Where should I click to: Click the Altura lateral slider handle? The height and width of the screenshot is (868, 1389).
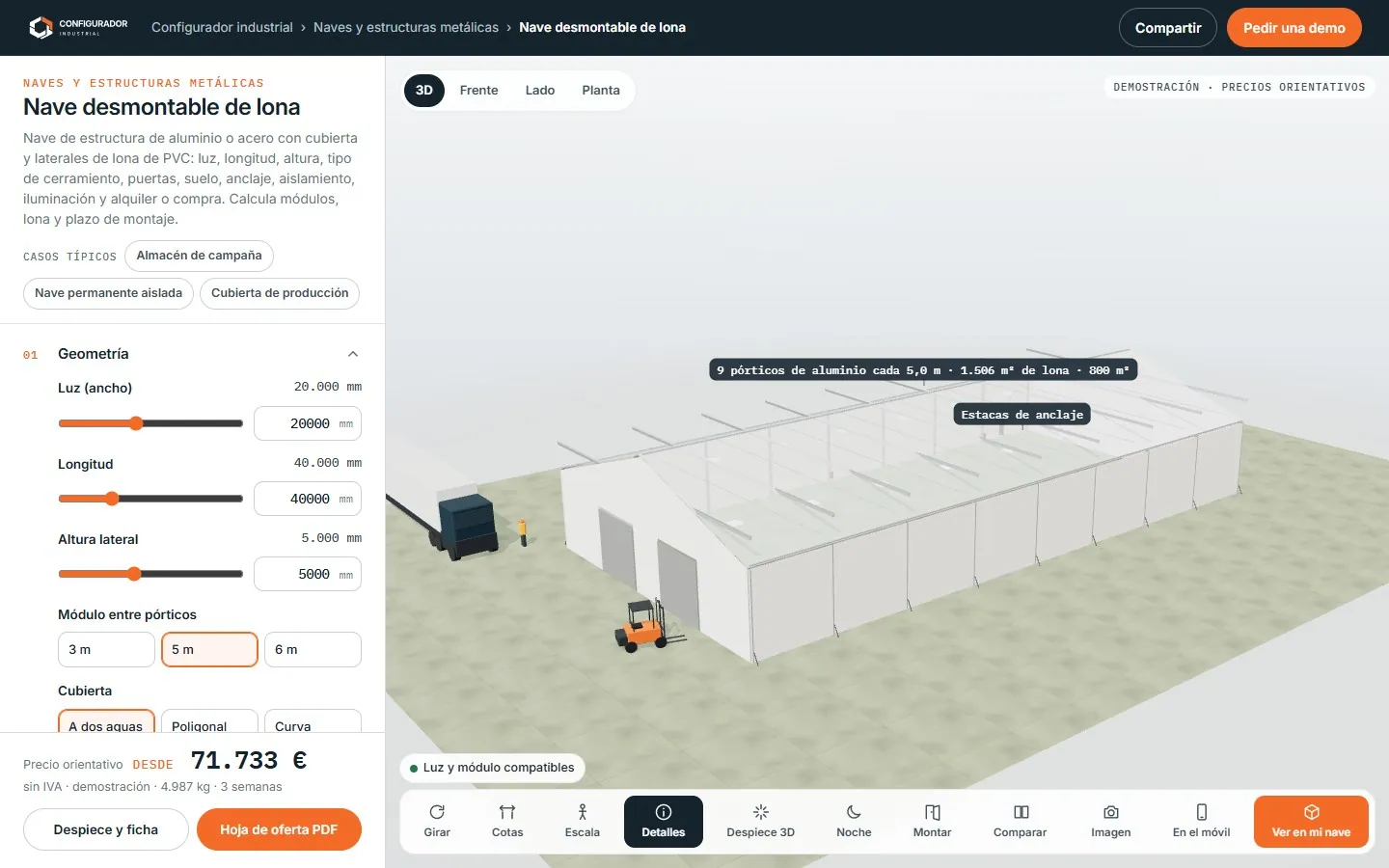pos(134,574)
